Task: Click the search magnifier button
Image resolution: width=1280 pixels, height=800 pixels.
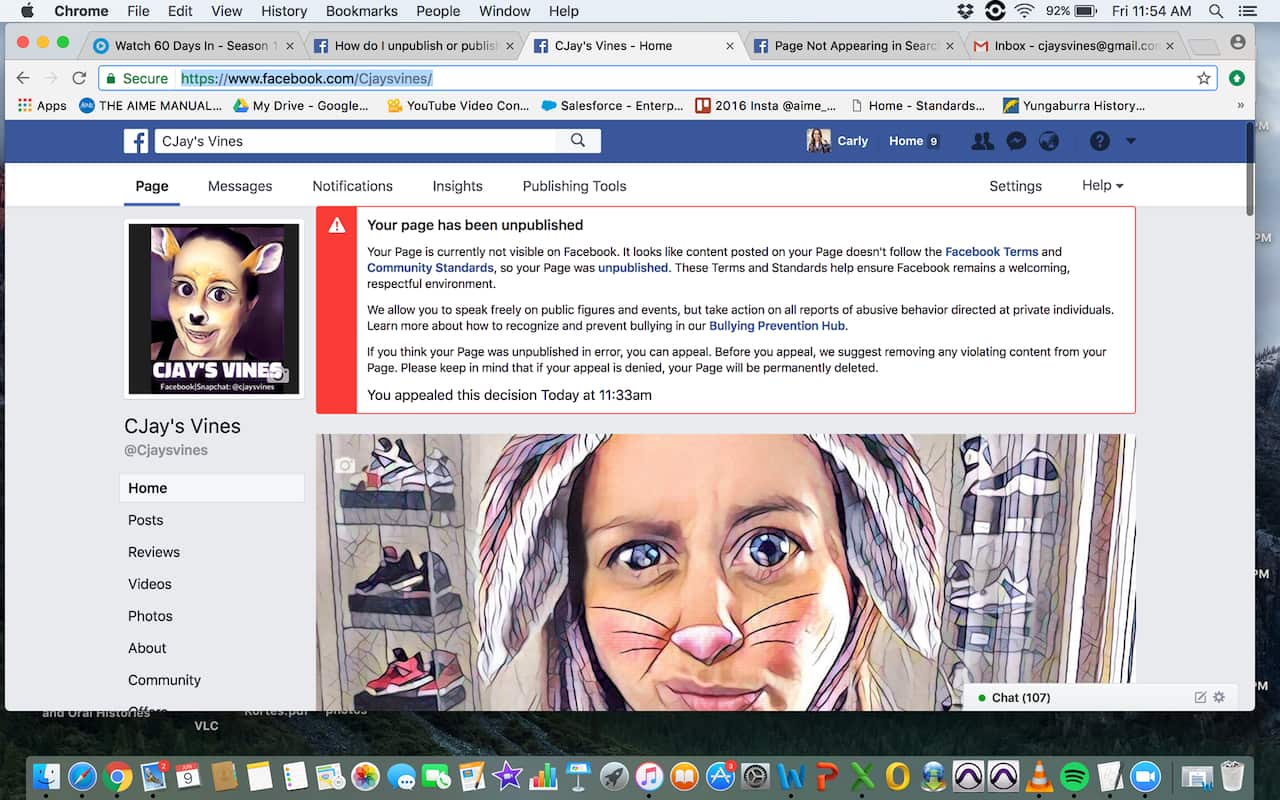Action: coord(578,141)
